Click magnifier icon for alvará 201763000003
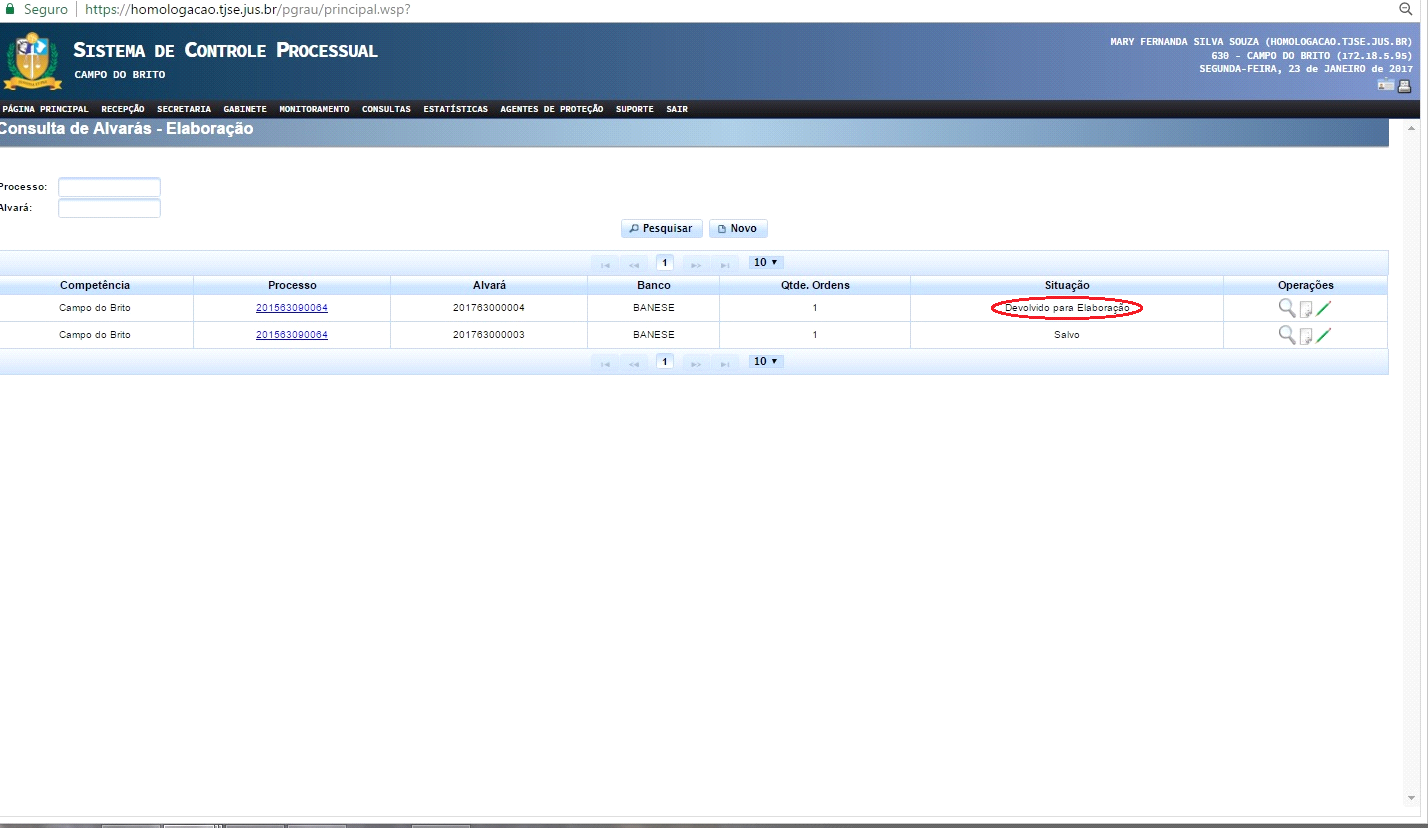This screenshot has width=1428, height=828. pyautogui.click(x=1287, y=335)
